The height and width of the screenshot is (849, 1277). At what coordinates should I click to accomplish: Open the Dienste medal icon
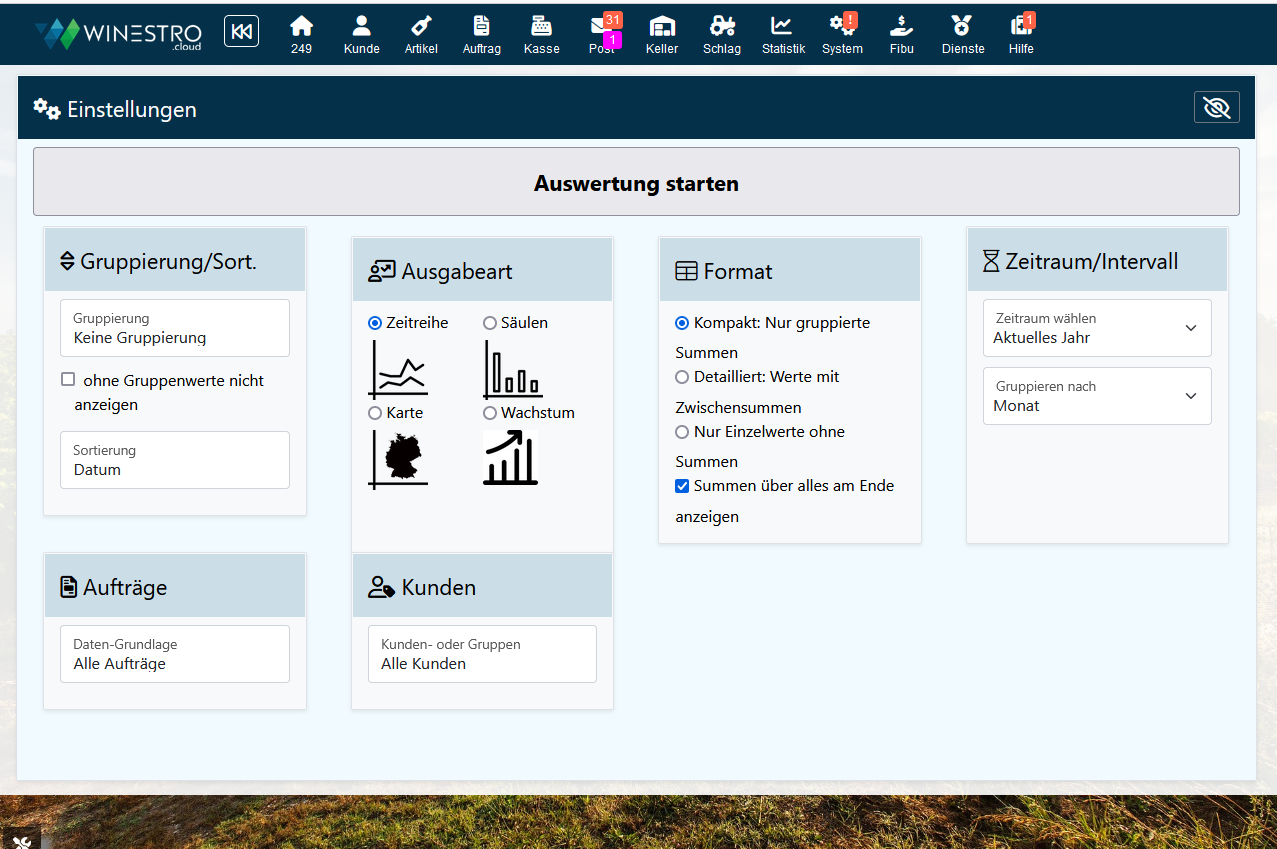tap(962, 27)
